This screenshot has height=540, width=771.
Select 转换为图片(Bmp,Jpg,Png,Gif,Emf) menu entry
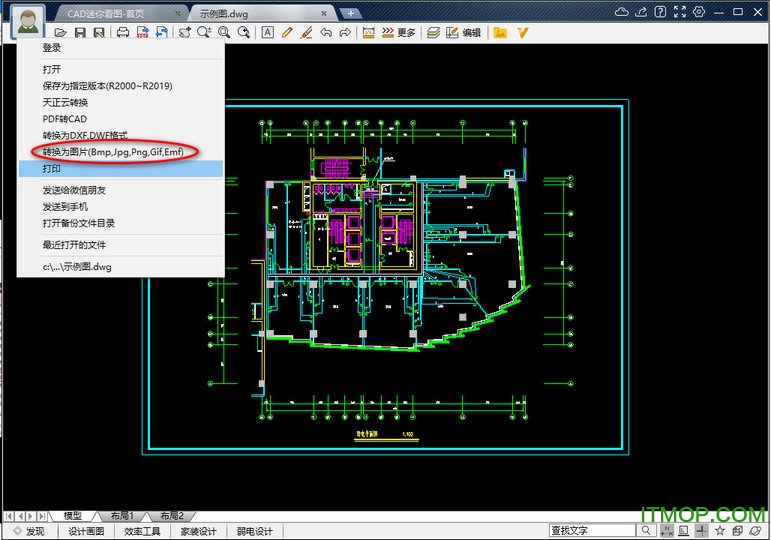click(112, 152)
